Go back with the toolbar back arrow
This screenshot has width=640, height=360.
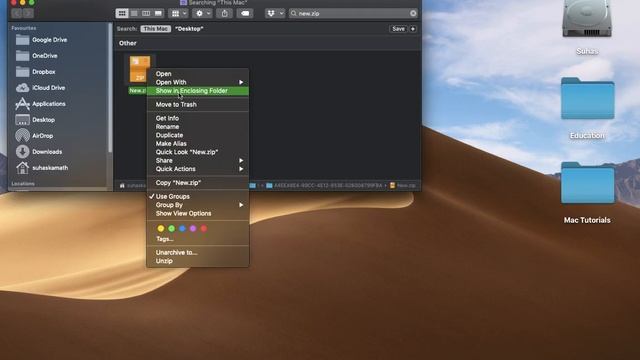tap(17, 13)
